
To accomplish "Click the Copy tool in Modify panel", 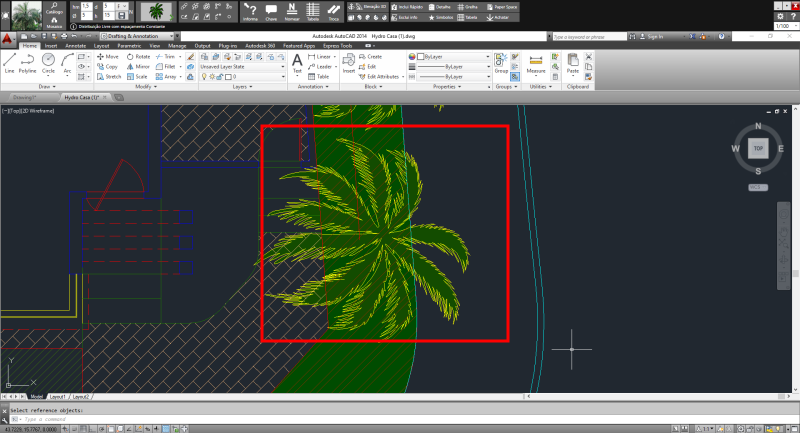I will 108,67.
